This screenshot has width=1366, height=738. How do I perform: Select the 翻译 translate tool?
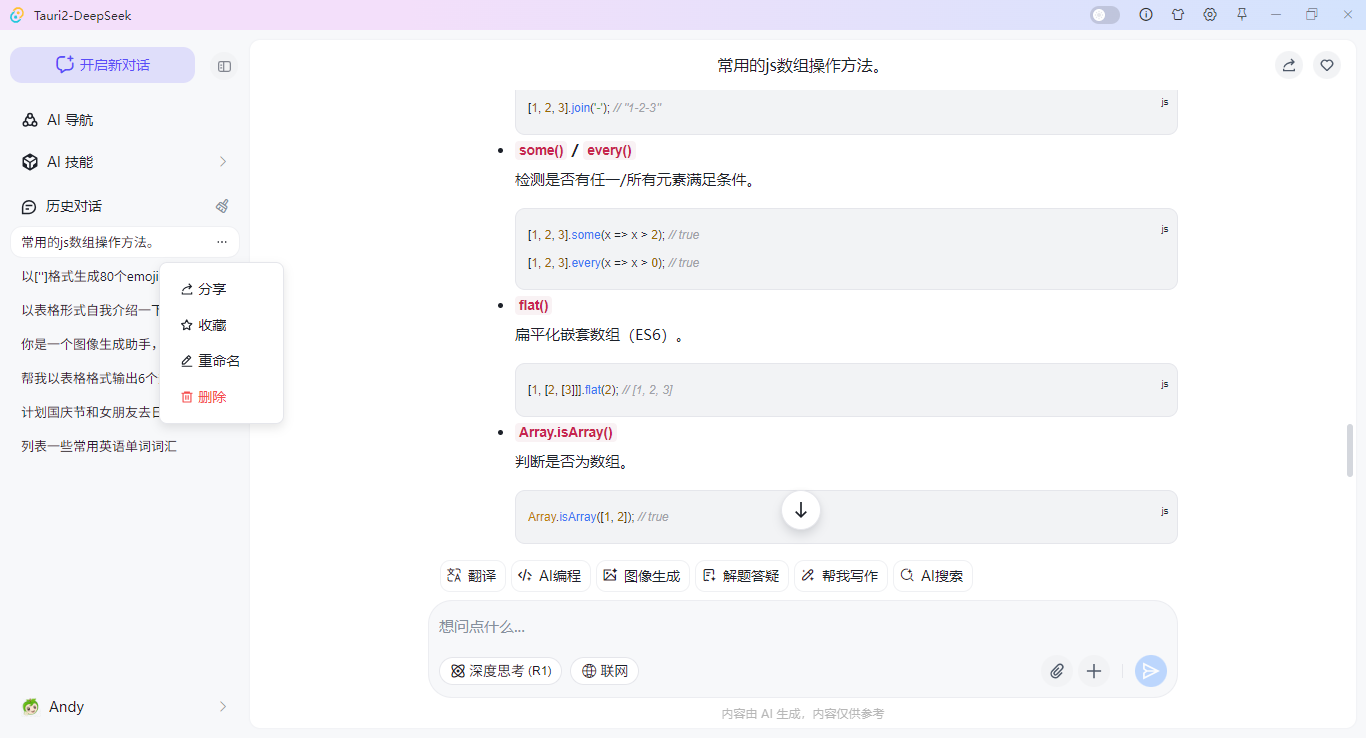click(471, 575)
